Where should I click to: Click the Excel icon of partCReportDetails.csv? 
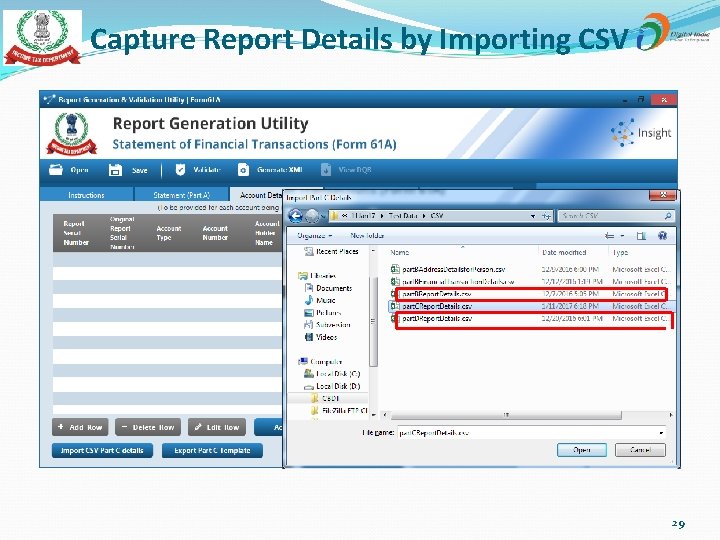click(394, 306)
